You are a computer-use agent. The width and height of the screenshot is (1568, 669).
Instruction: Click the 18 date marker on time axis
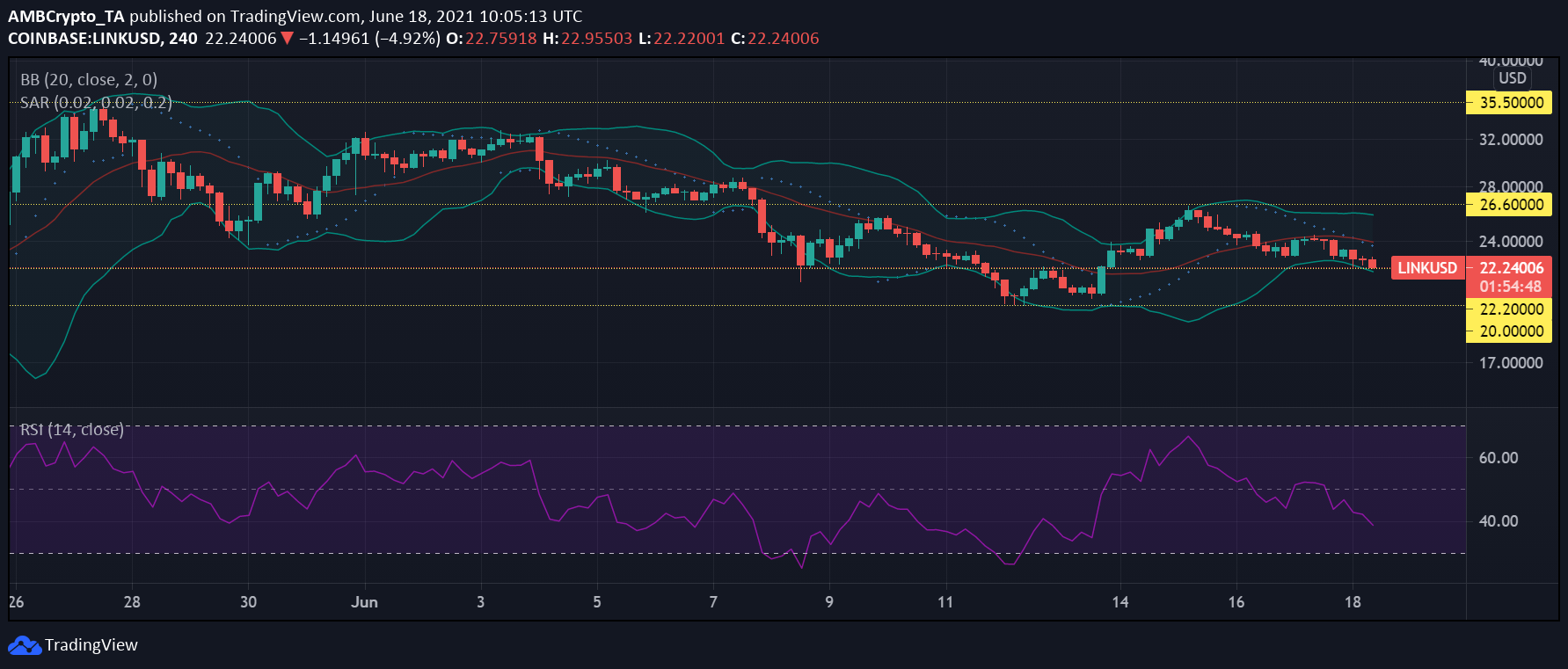[x=1353, y=602]
